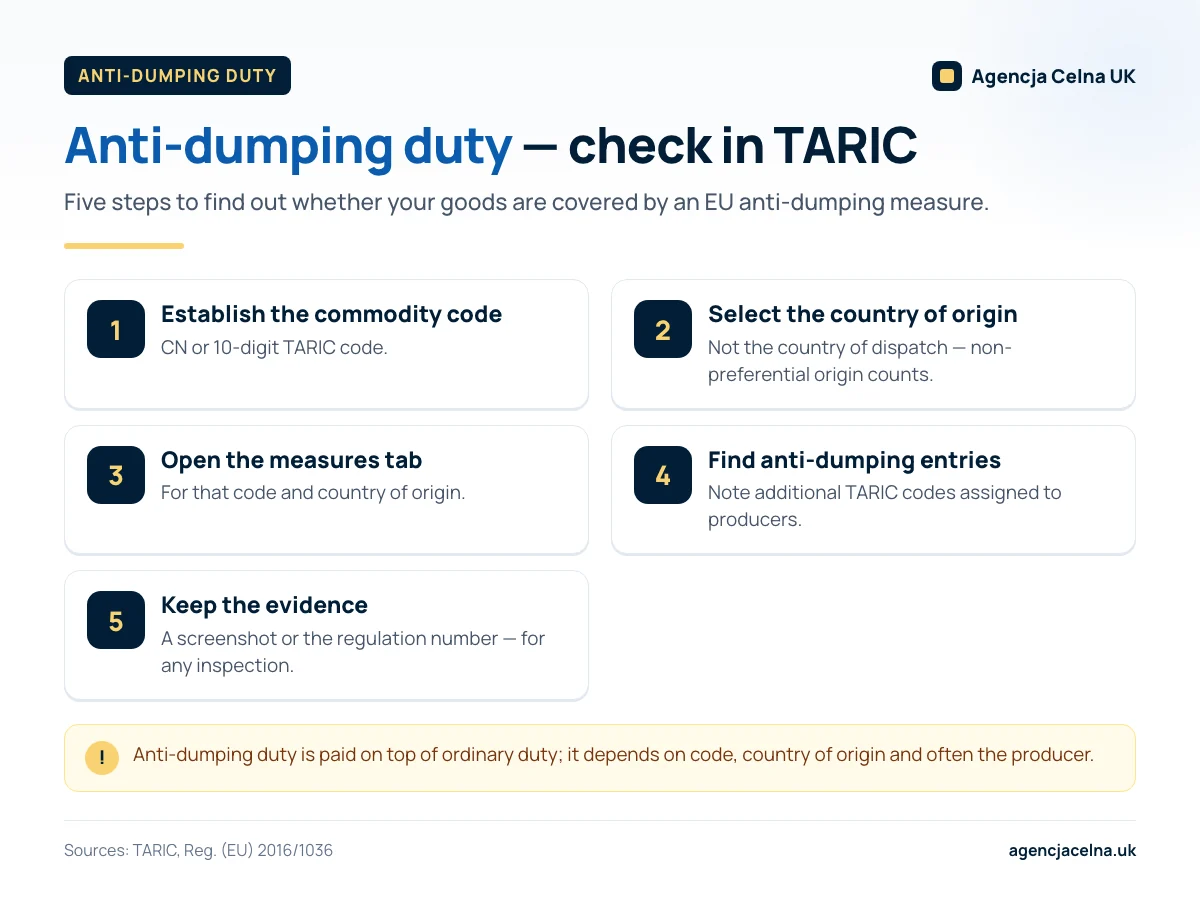Click the exclamation warning icon
This screenshot has height=901, width=1200.
click(102, 757)
